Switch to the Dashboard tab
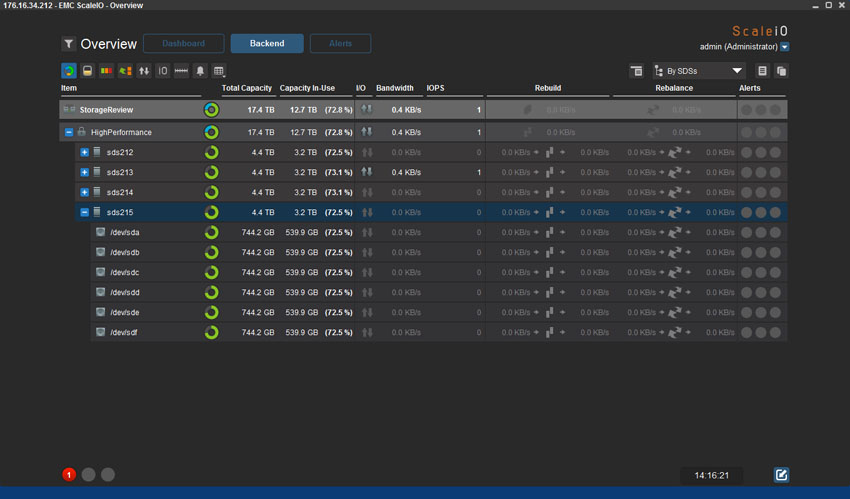 pos(184,43)
